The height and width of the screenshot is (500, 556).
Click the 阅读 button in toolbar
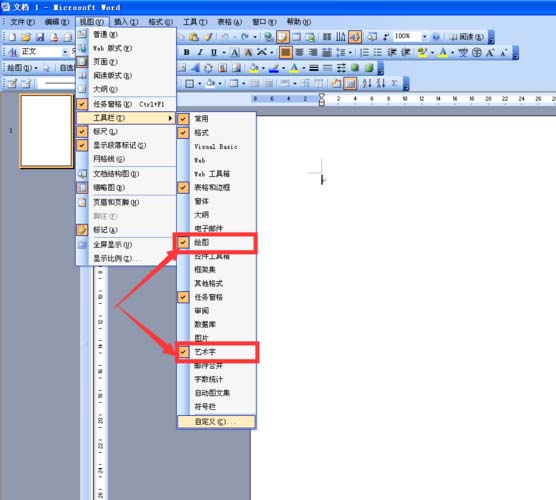point(466,37)
